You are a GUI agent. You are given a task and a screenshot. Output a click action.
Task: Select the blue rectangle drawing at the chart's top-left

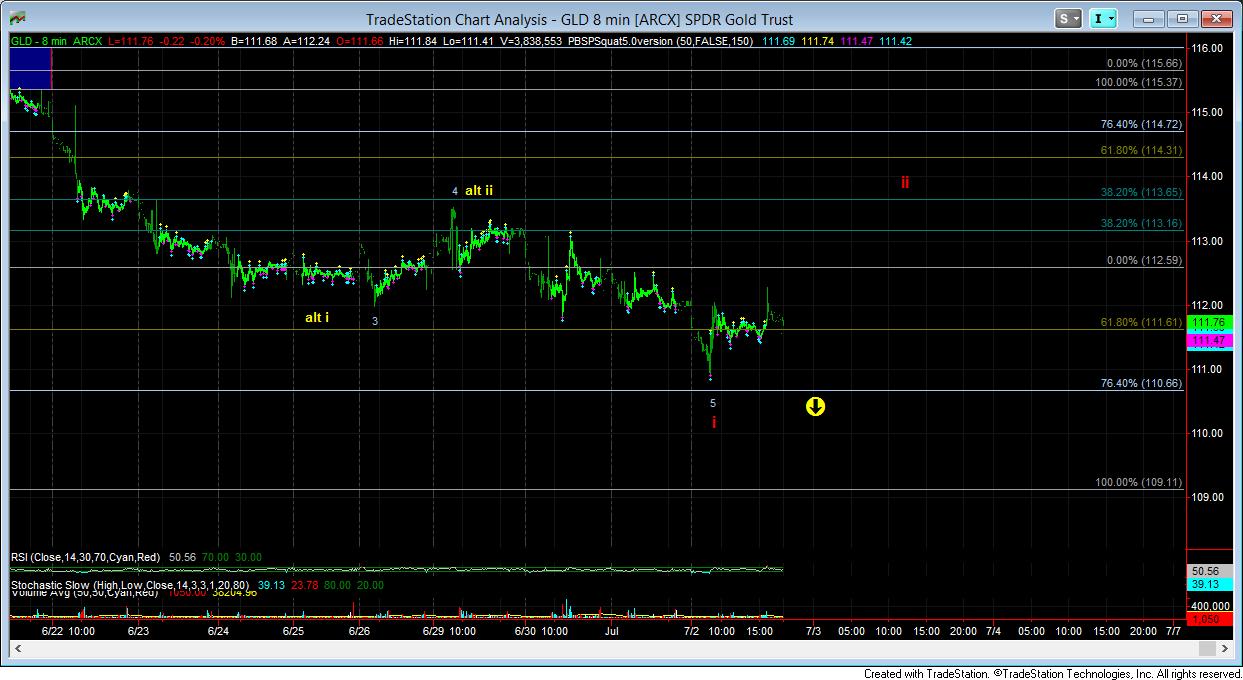click(30, 68)
